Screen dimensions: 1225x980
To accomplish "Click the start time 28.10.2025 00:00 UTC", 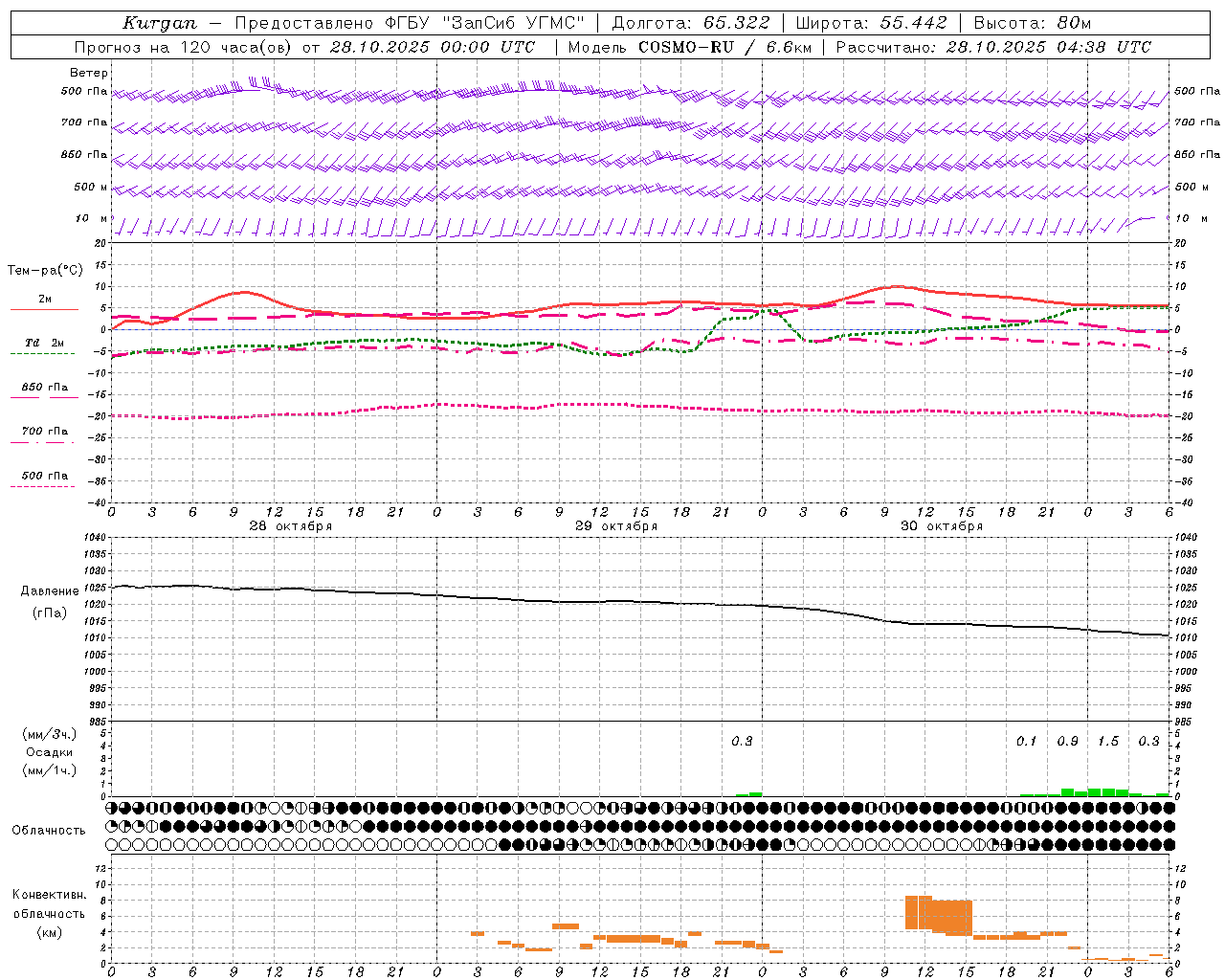I will (432, 47).
